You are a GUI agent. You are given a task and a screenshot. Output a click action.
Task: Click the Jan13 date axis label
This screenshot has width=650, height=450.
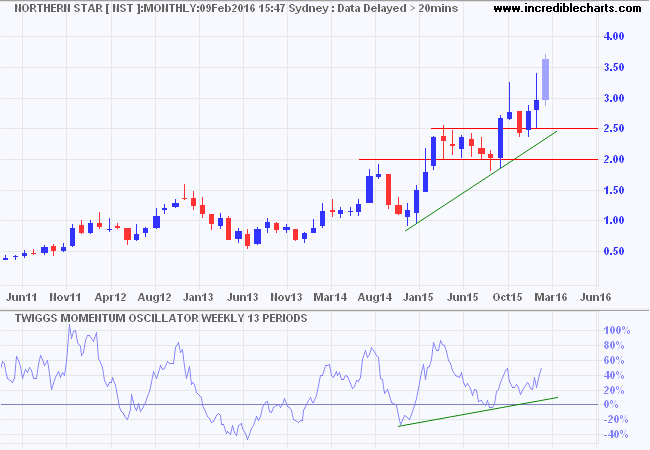[x=198, y=297]
